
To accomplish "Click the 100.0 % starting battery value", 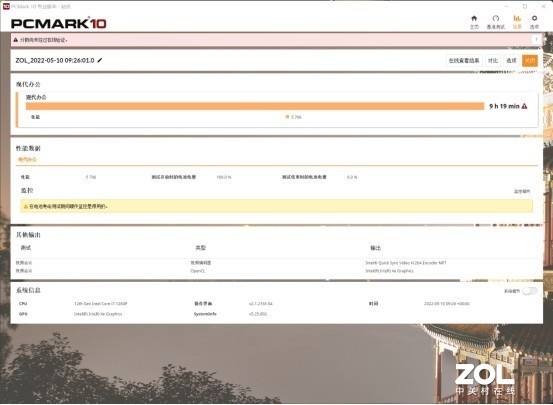I will coord(224,177).
